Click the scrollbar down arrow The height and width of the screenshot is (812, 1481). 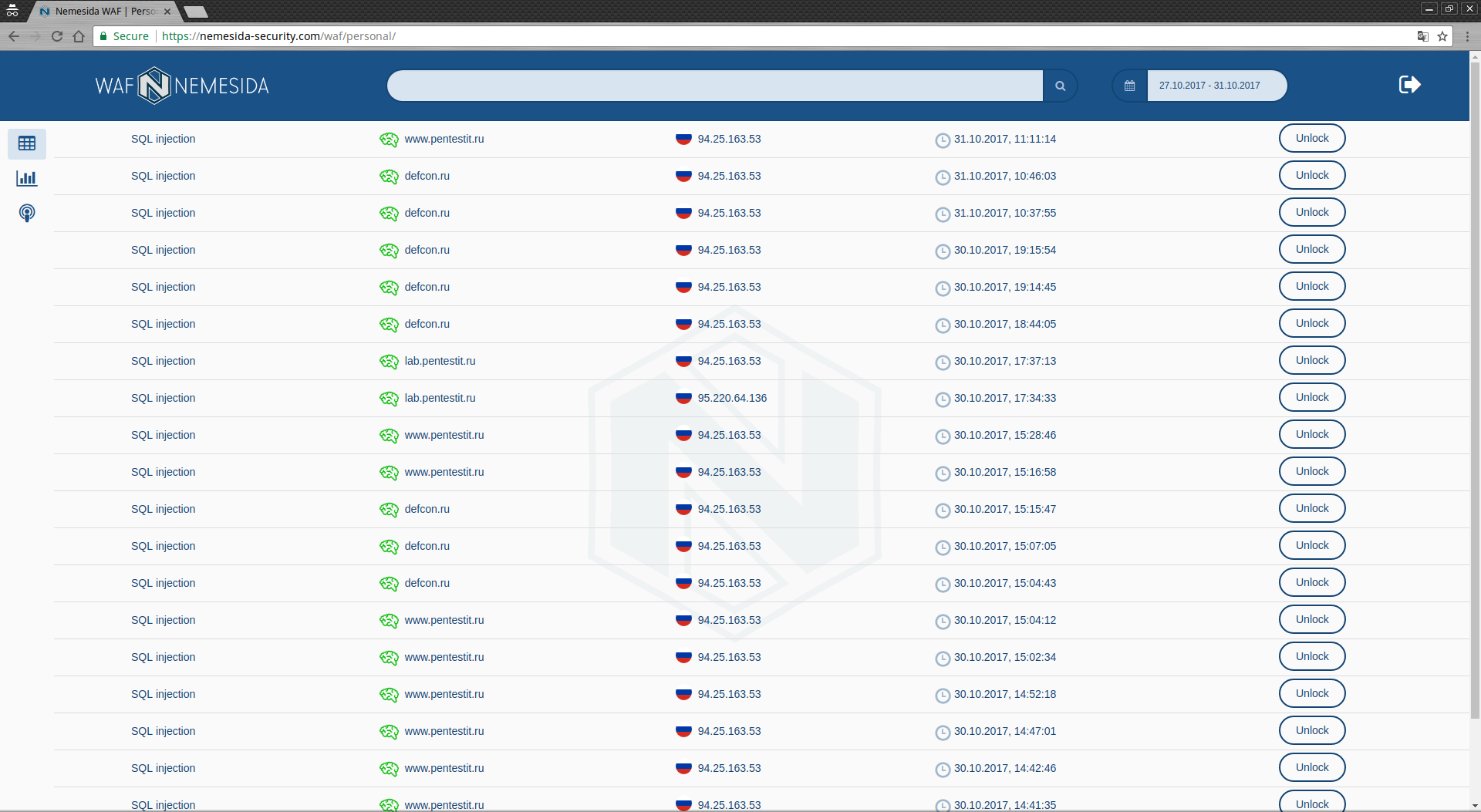coord(1475,806)
